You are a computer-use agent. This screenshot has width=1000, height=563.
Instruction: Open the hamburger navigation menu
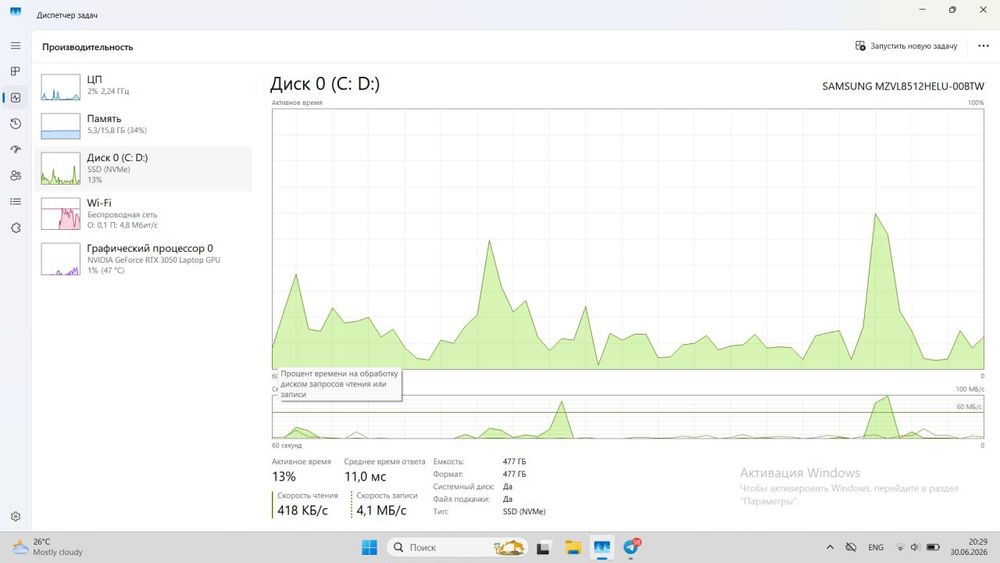15,46
